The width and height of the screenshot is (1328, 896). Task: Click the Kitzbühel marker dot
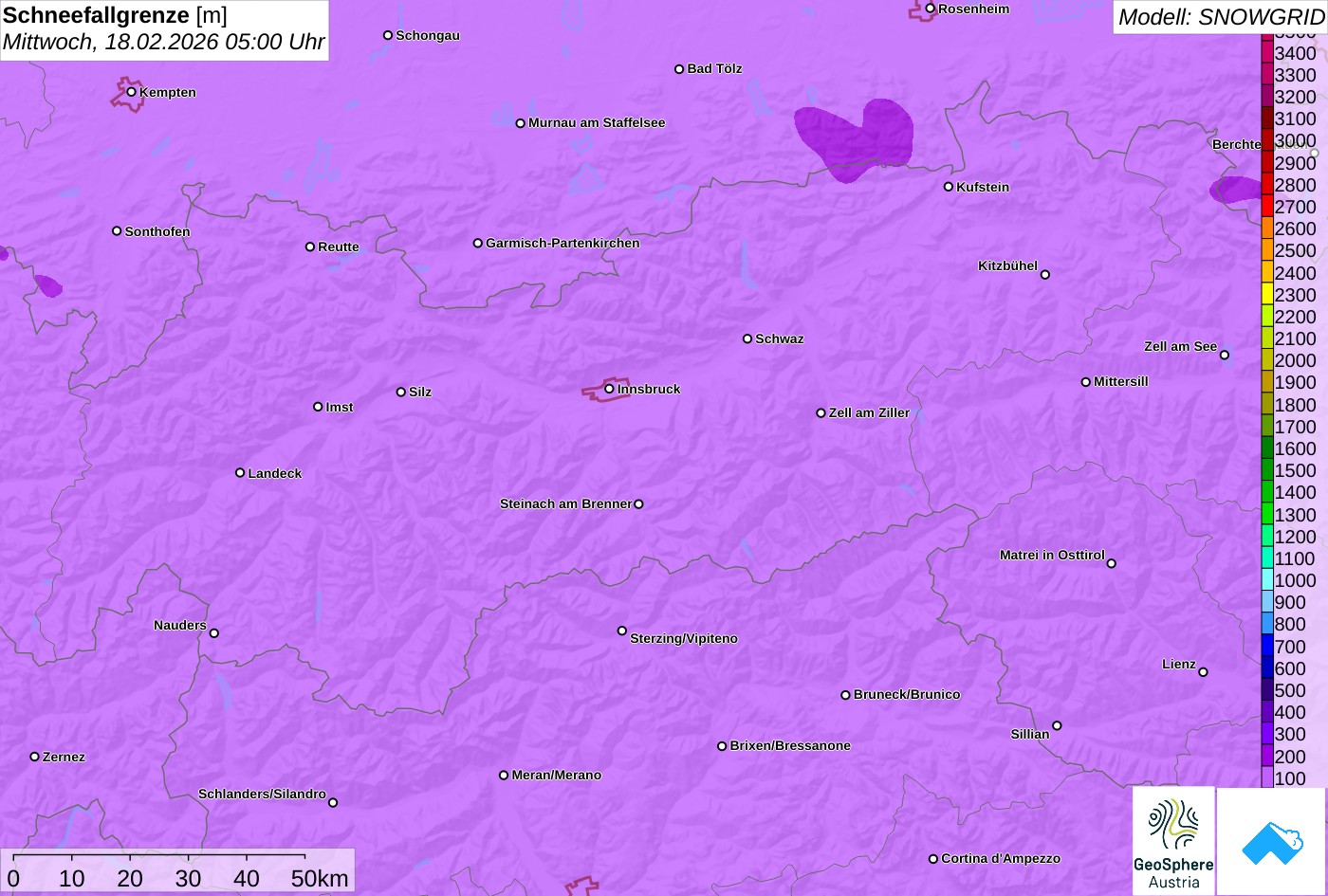(1045, 275)
